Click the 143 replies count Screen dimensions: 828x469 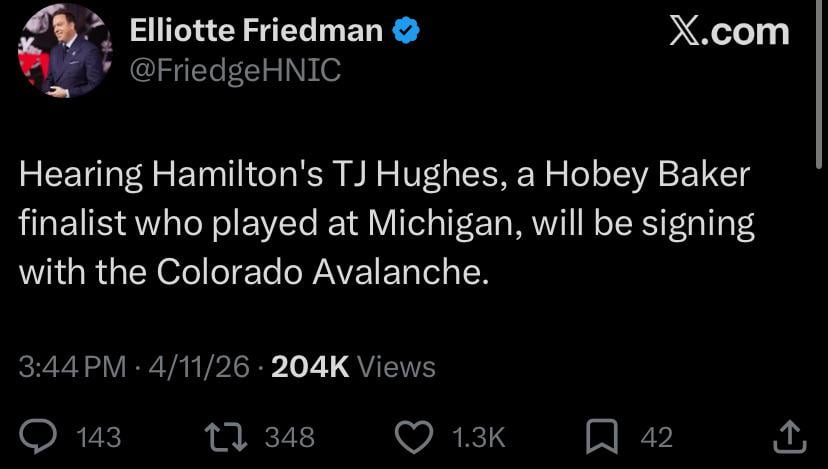point(98,437)
